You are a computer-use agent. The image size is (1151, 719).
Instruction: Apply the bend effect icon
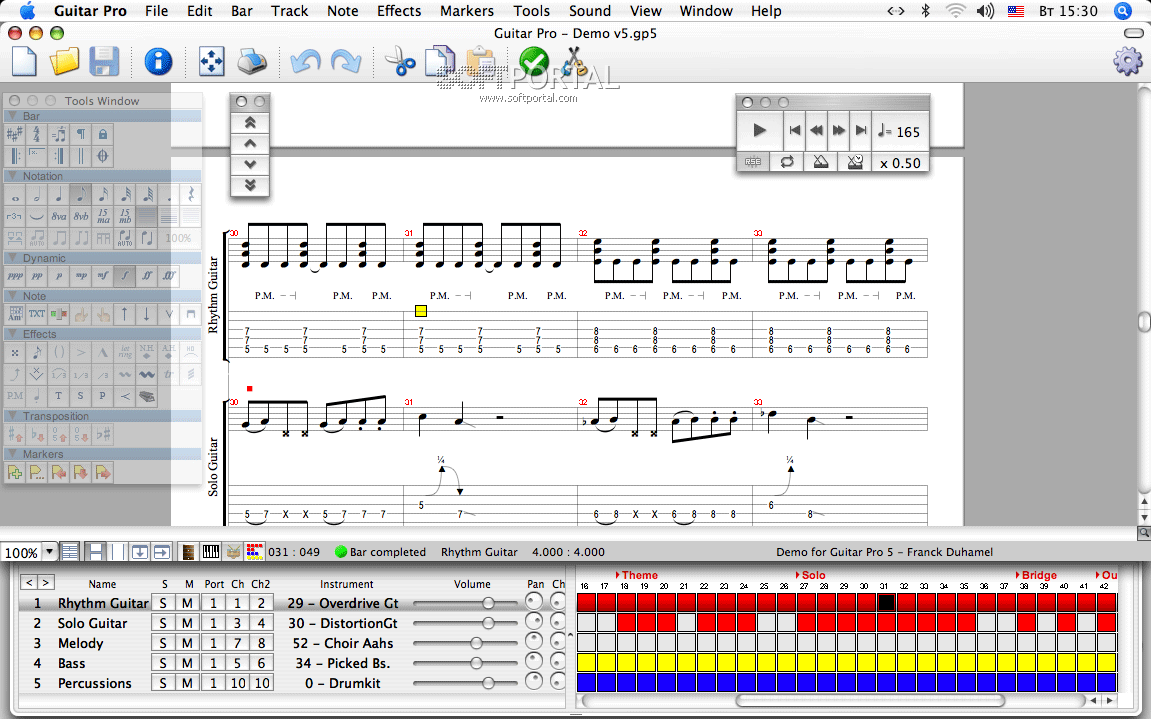[15, 375]
